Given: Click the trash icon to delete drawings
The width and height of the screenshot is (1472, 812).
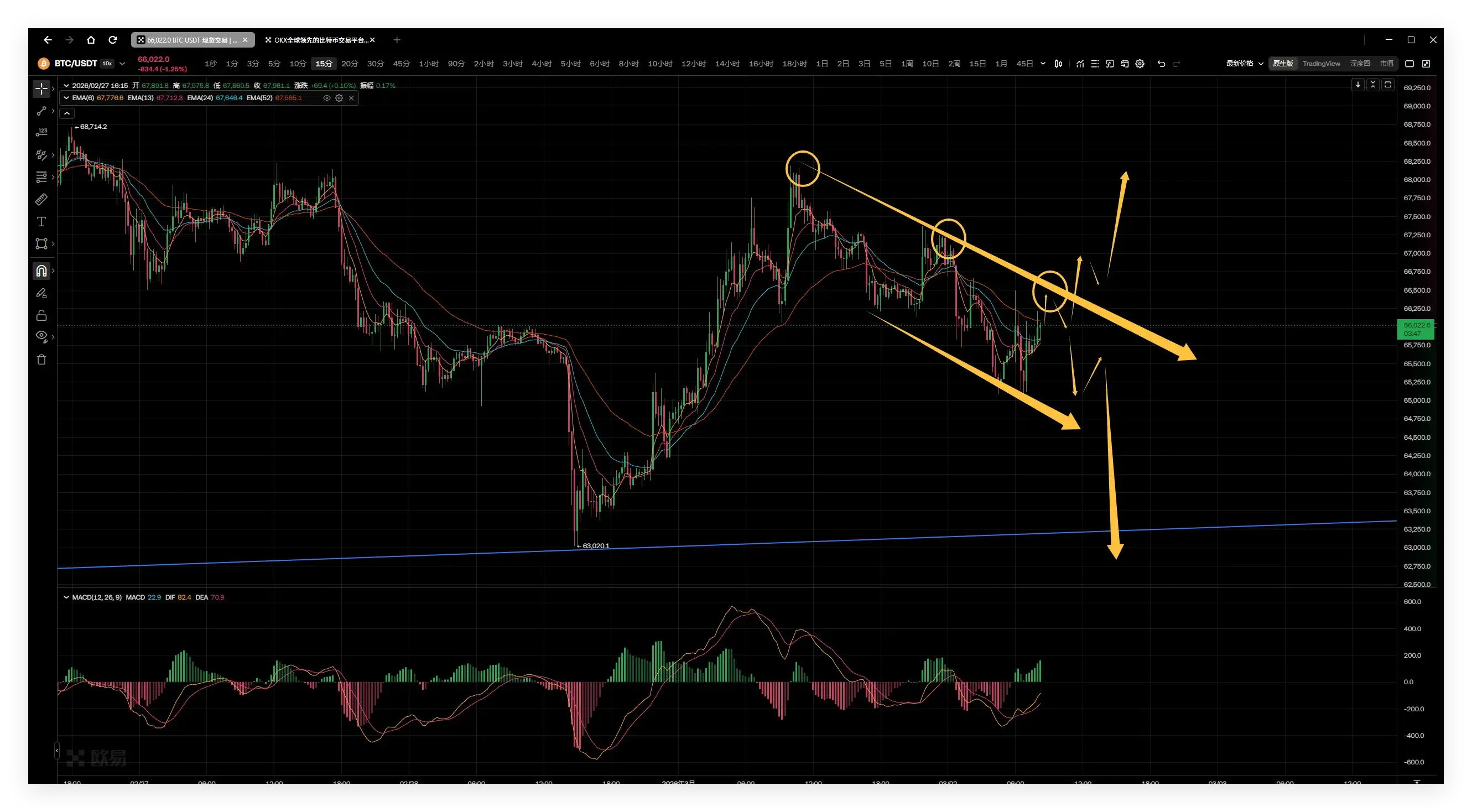Looking at the screenshot, I should coord(41,360).
